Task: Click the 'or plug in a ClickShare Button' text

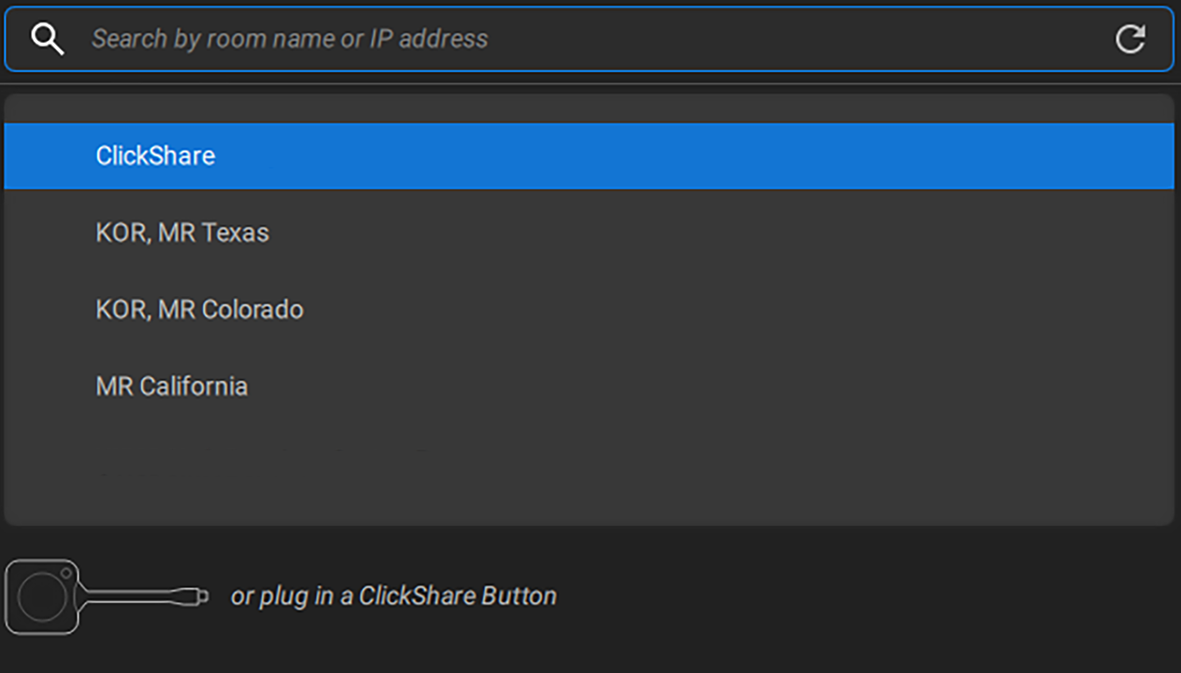Action: coord(394,595)
